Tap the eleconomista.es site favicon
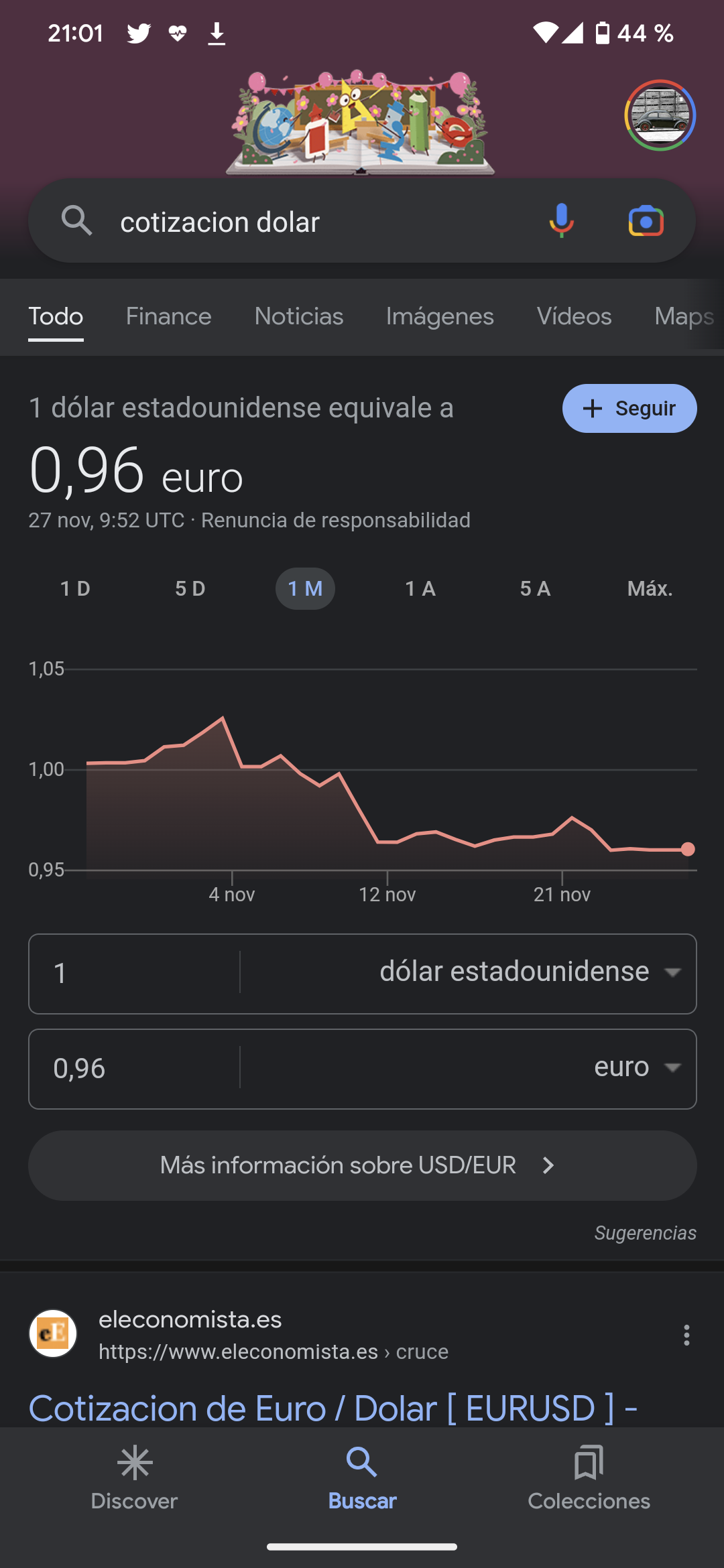Image resolution: width=724 pixels, height=1568 pixels. click(x=53, y=1333)
